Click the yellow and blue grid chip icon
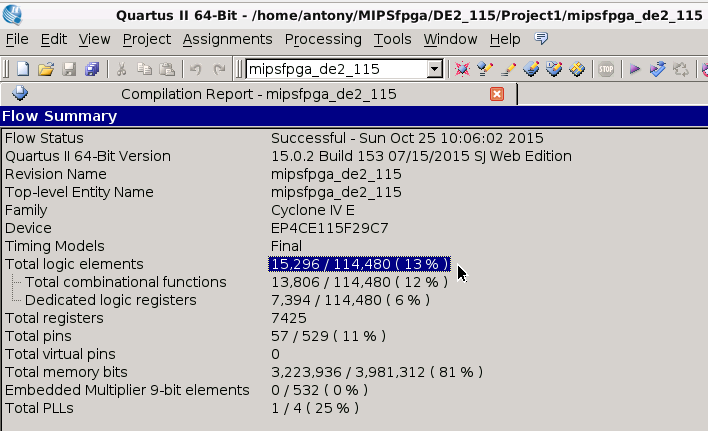Image resolution: width=708 pixels, height=431 pixels. pyautogui.click(x=577, y=69)
